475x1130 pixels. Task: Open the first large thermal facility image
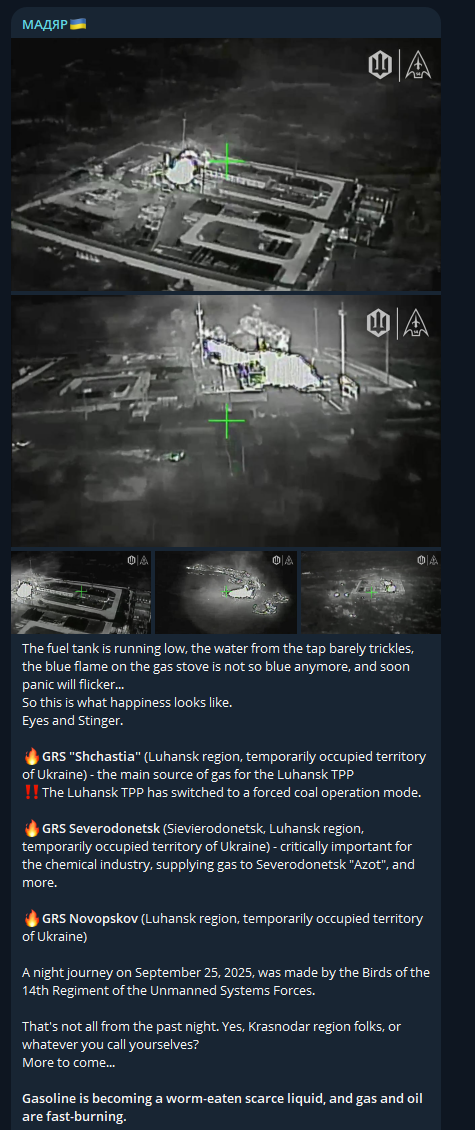coord(226,164)
